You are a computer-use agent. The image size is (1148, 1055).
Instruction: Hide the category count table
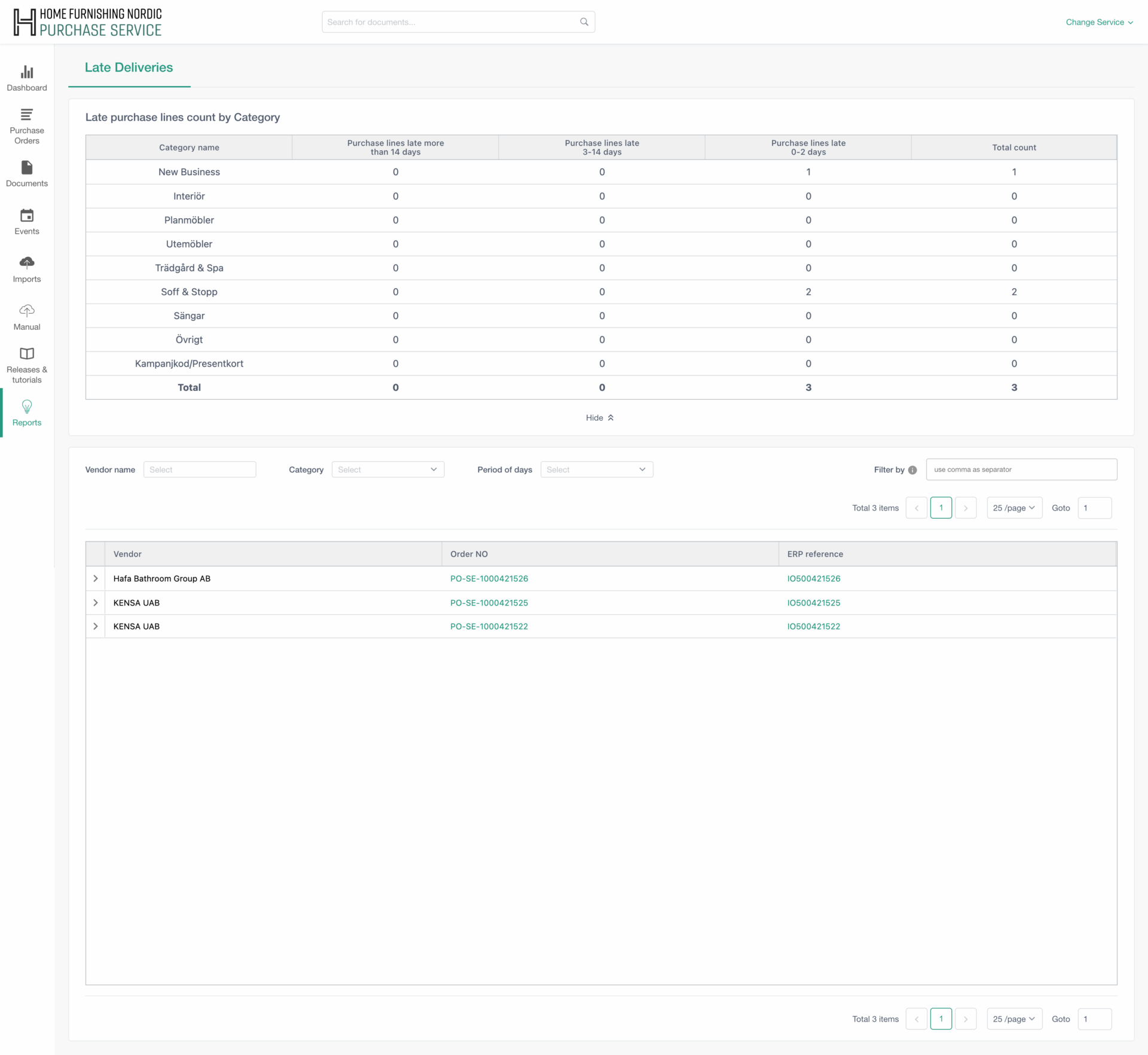coord(600,418)
